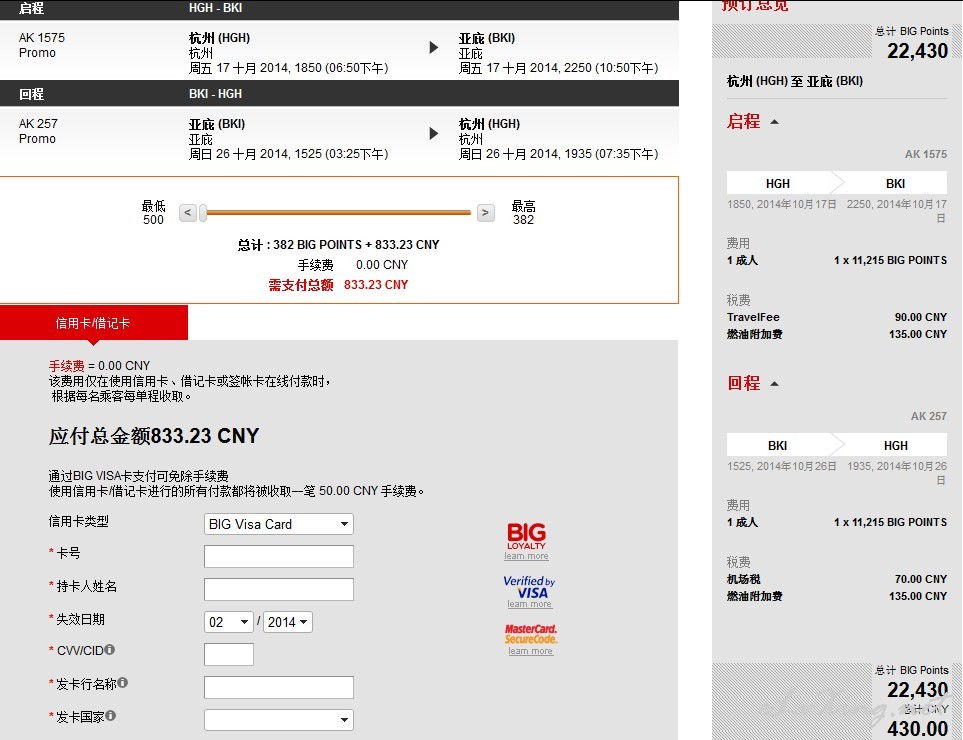
Task: Click the info icon beside CVV/CID
Action: point(109,649)
